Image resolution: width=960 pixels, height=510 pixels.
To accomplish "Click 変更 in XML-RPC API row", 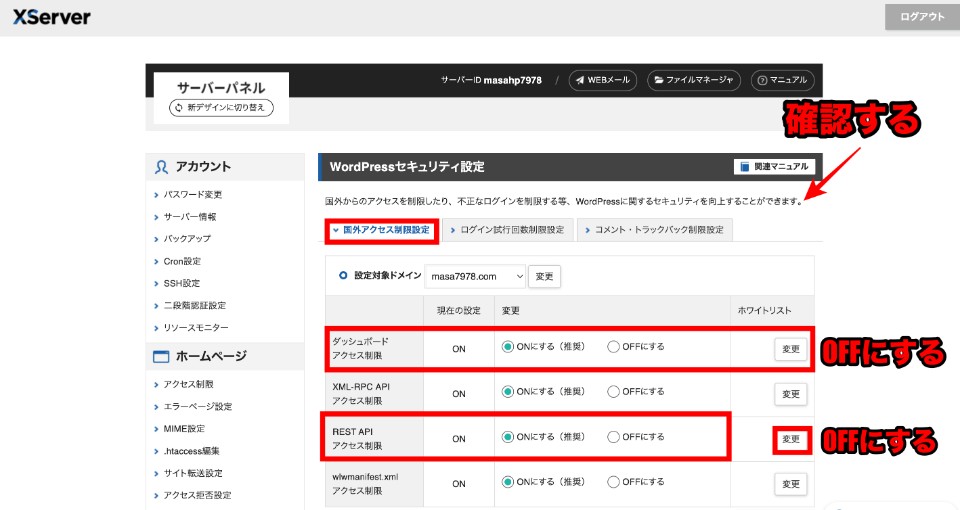I will (x=790, y=394).
